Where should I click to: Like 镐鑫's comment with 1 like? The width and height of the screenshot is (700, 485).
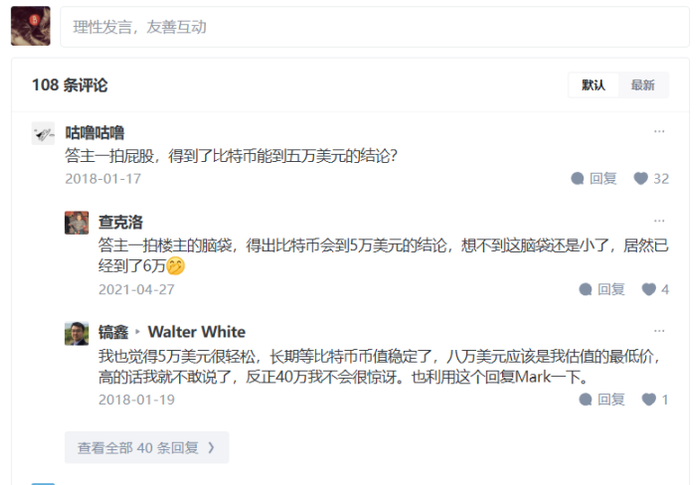649,400
